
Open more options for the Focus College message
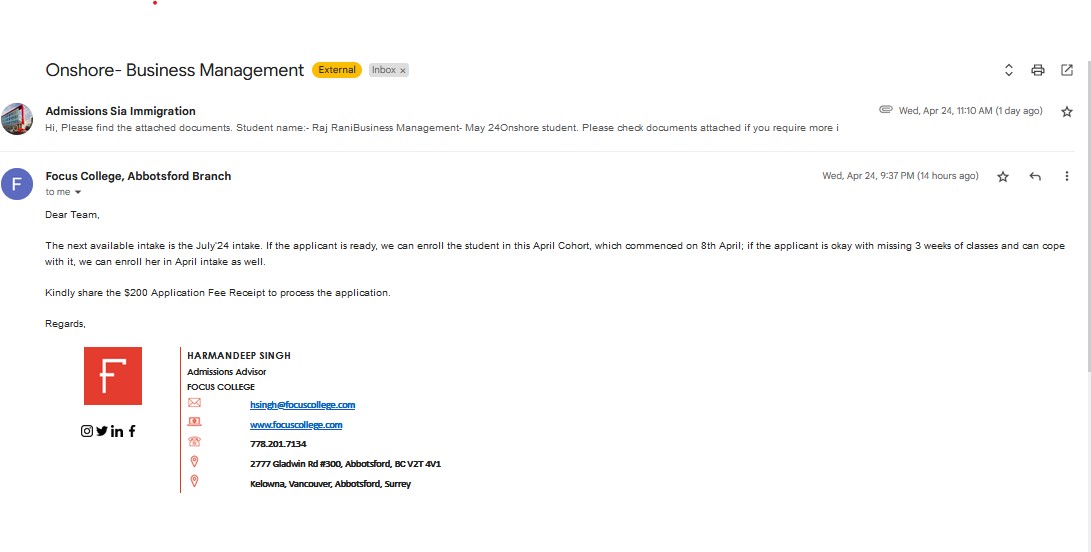click(x=1067, y=176)
